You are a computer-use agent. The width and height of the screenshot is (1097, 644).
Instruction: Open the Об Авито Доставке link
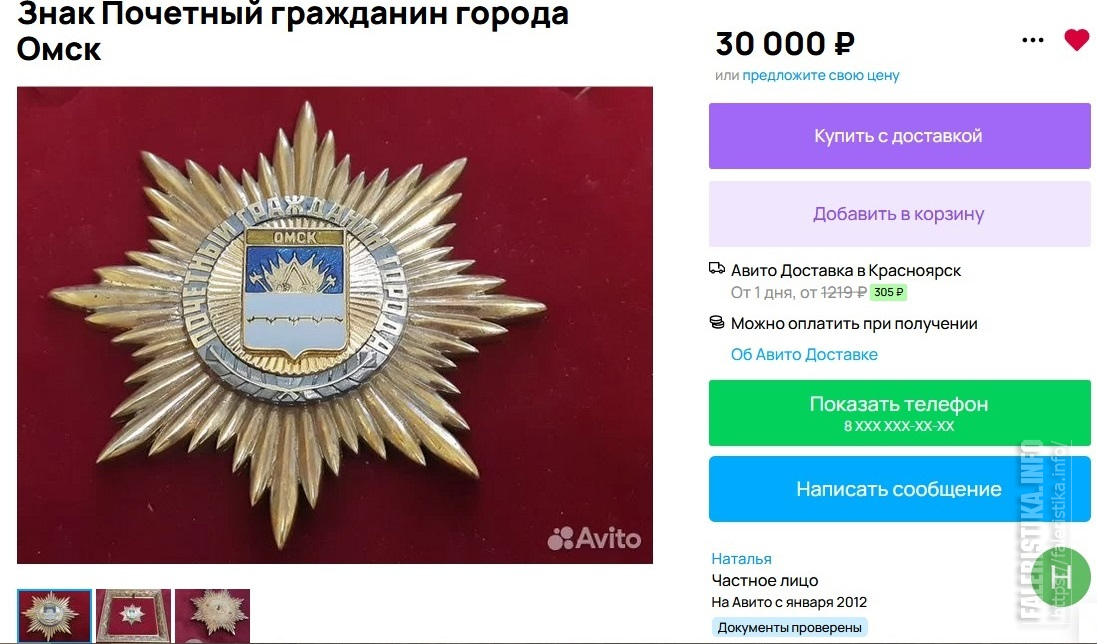(804, 355)
